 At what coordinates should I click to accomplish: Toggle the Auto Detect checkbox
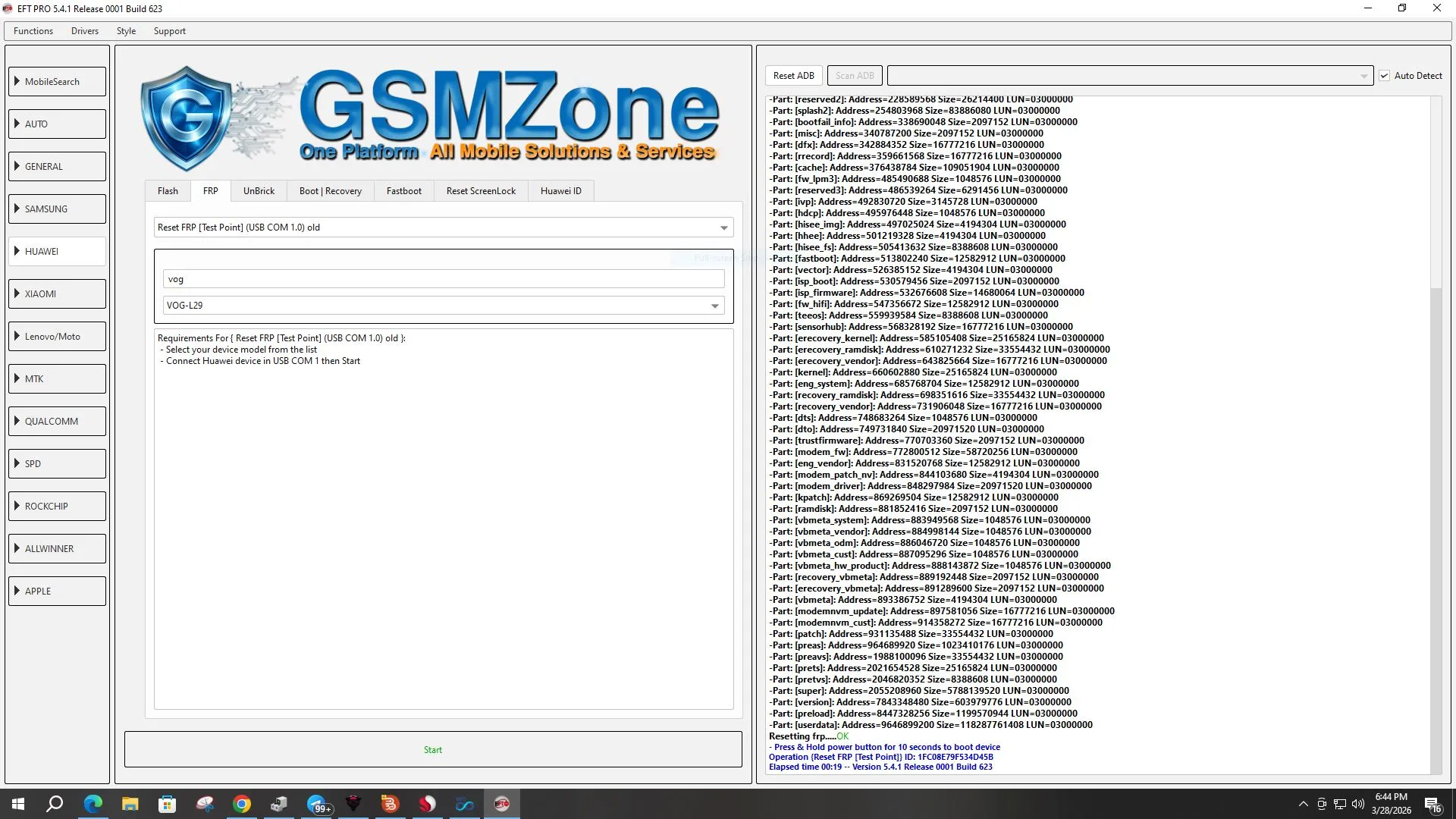click(1384, 76)
